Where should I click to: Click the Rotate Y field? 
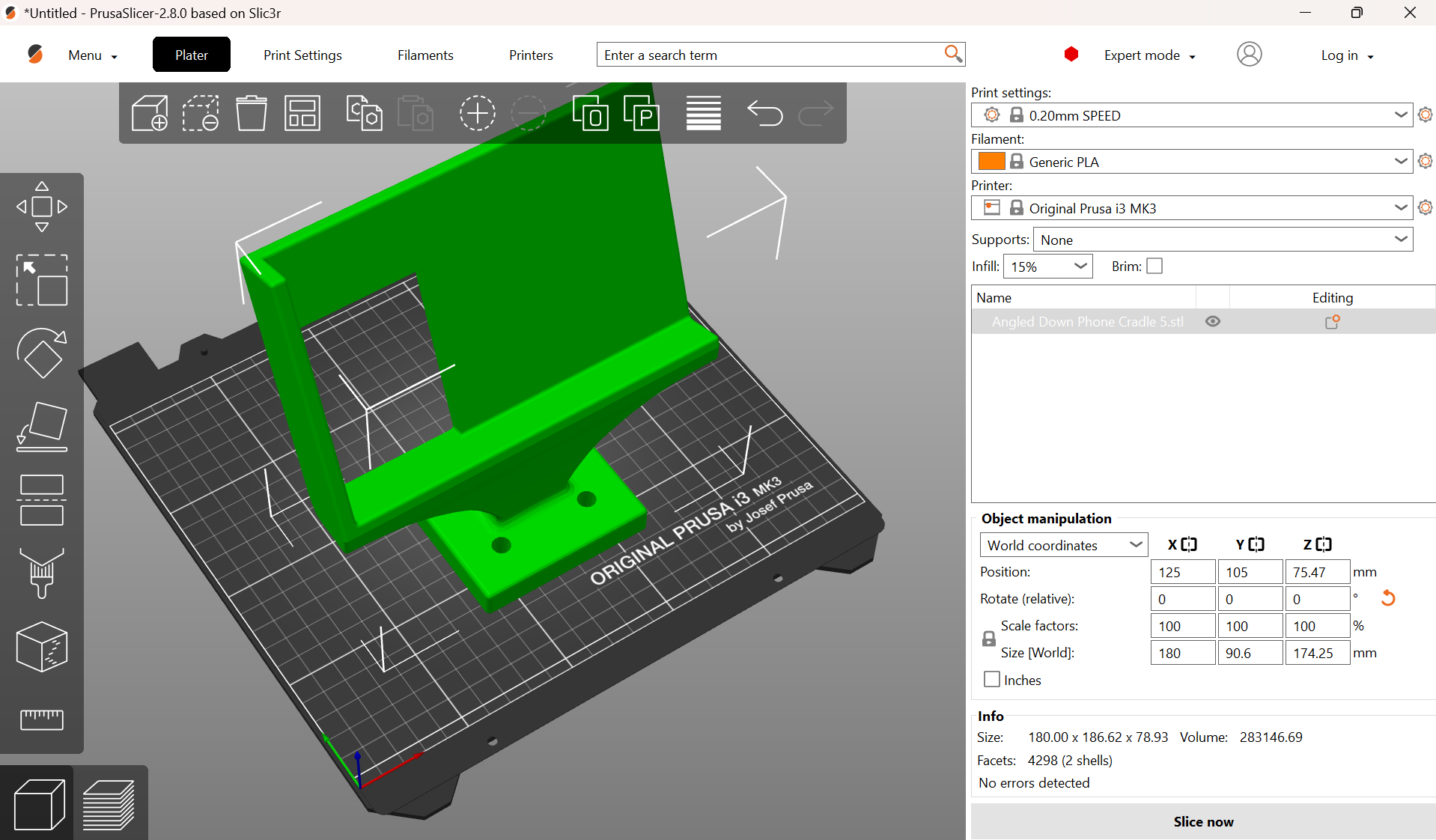tap(1250, 599)
